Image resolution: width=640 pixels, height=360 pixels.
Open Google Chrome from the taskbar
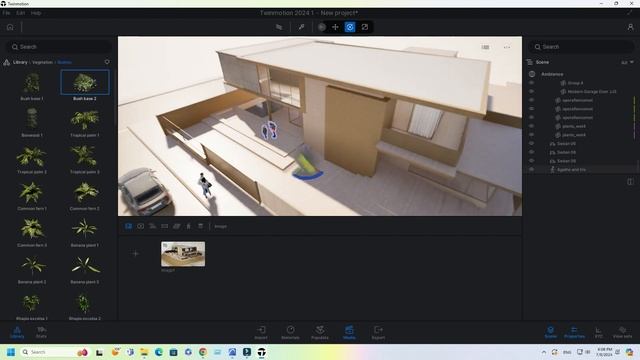pos(203,352)
